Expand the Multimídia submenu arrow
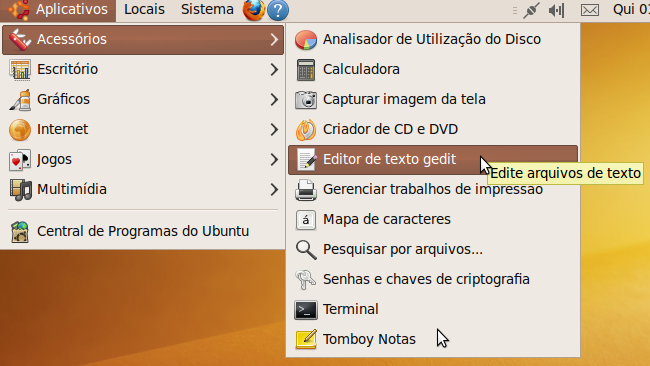The height and width of the screenshot is (366, 650). (274, 189)
